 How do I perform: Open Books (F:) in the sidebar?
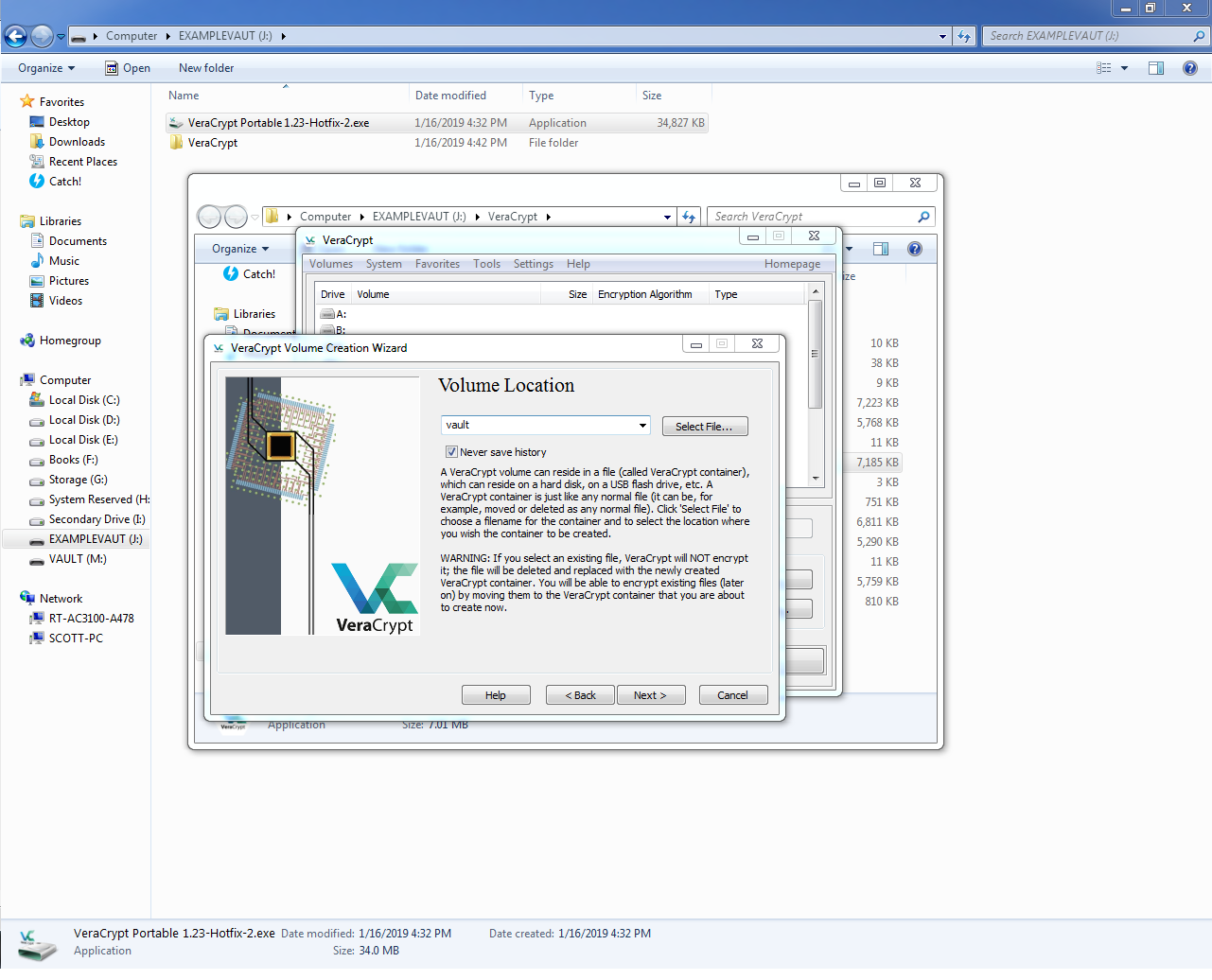[63, 460]
